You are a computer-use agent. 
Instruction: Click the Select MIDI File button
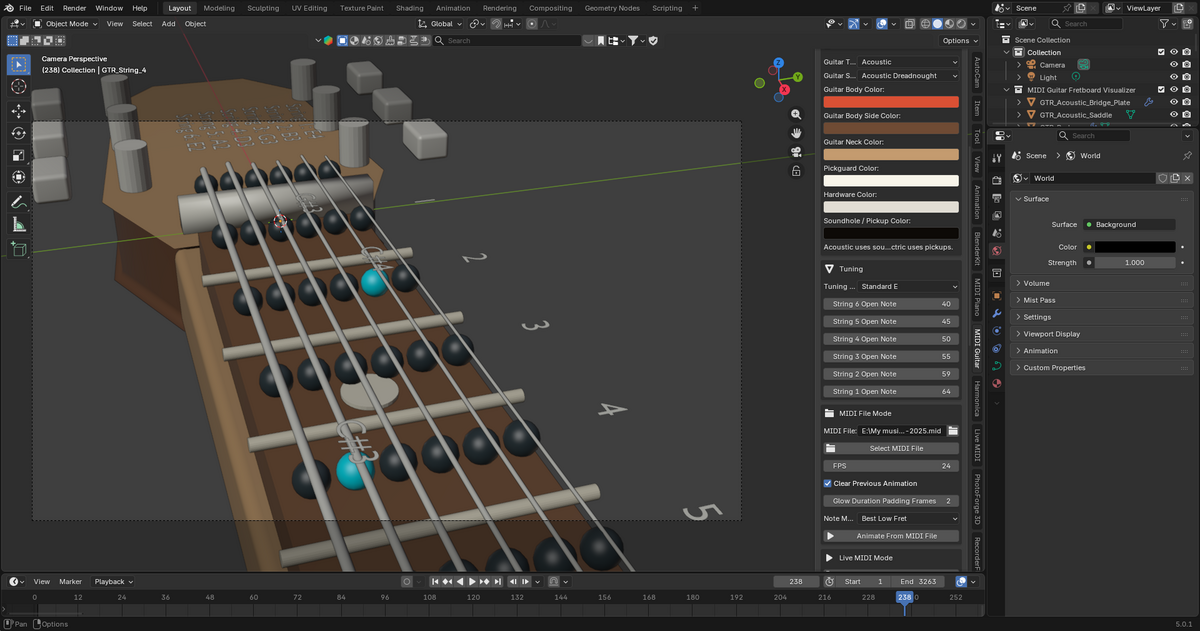click(x=891, y=449)
